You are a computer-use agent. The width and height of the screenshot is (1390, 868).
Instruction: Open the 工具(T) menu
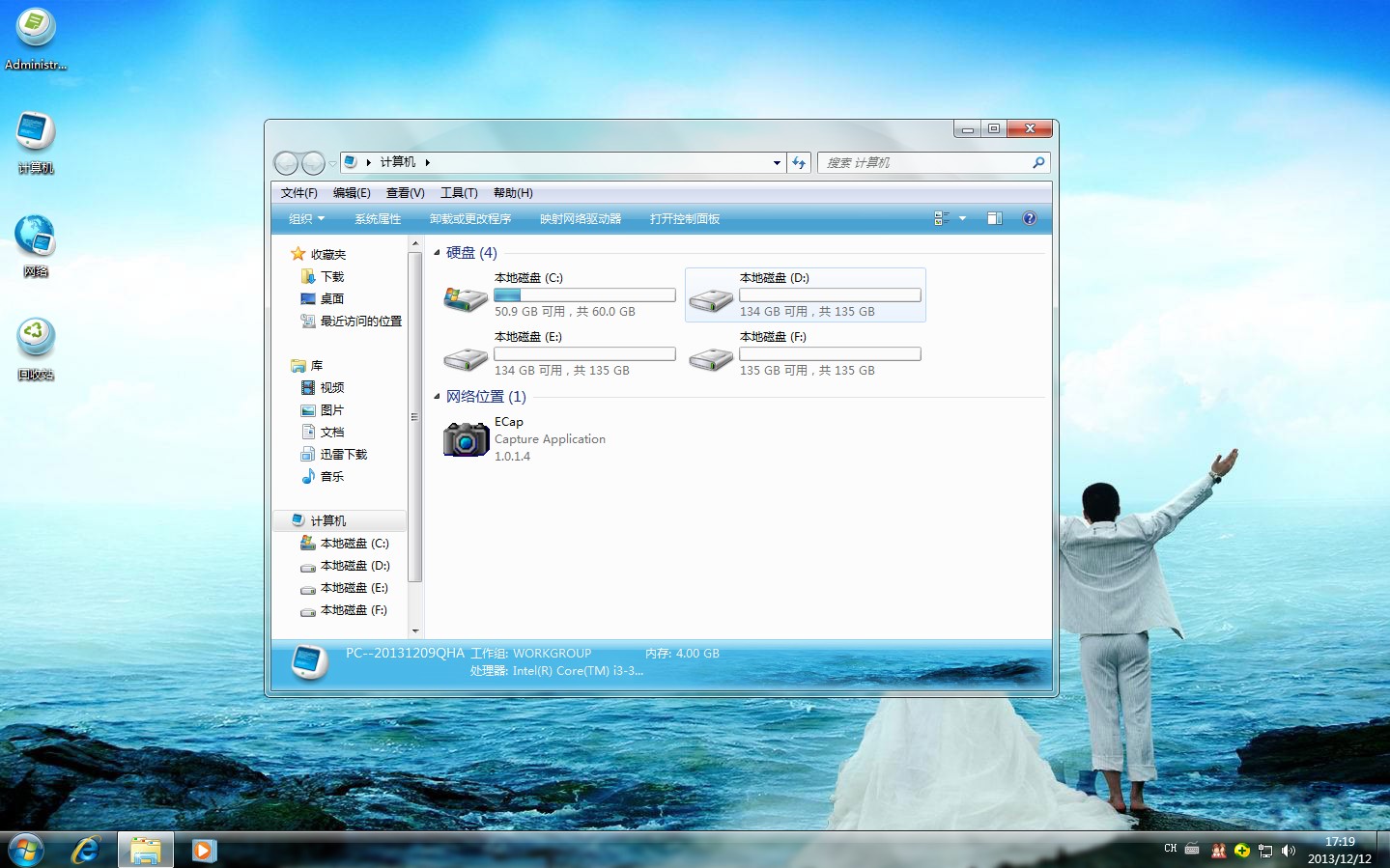tap(459, 193)
